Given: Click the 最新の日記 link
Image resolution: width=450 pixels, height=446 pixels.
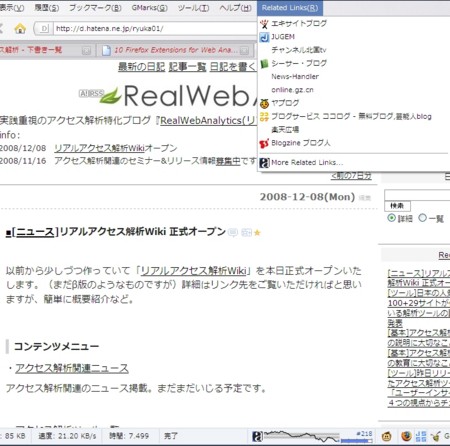Looking at the screenshot, I should coord(141,67).
